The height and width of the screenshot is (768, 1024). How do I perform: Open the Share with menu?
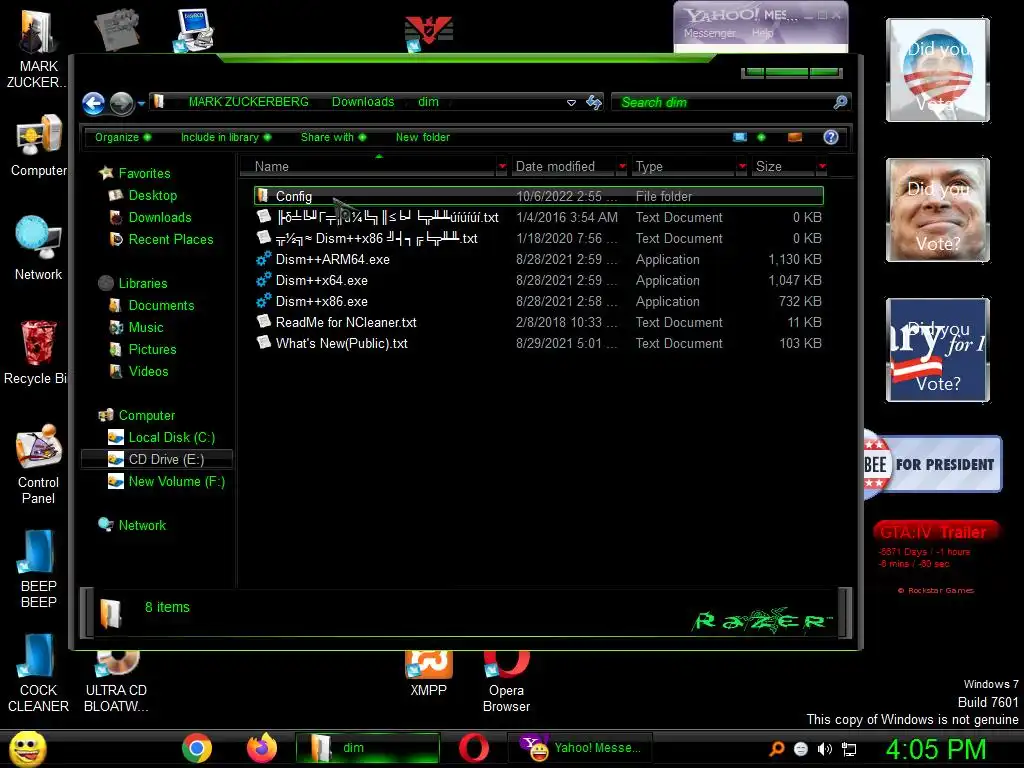[x=333, y=137]
